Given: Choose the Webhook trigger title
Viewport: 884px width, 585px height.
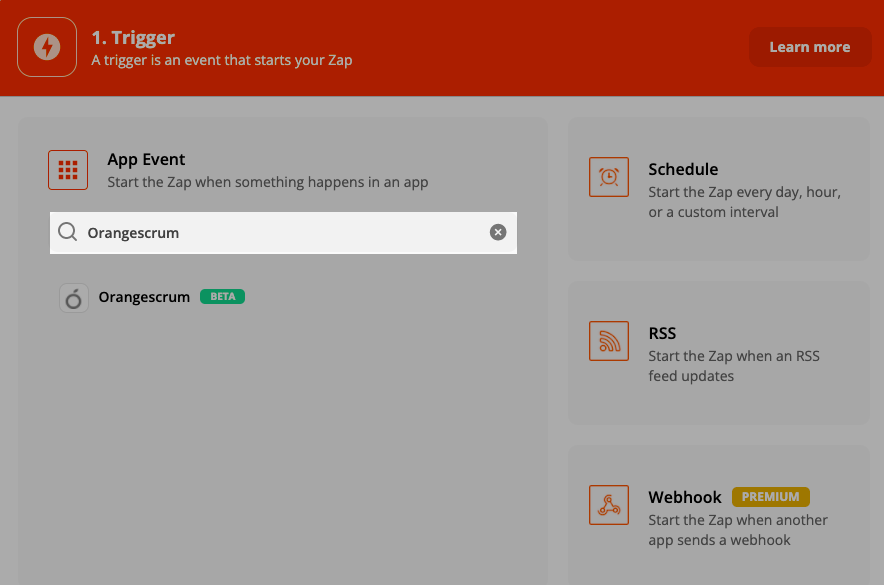Looking at the screenshot, I should [684, 497].
